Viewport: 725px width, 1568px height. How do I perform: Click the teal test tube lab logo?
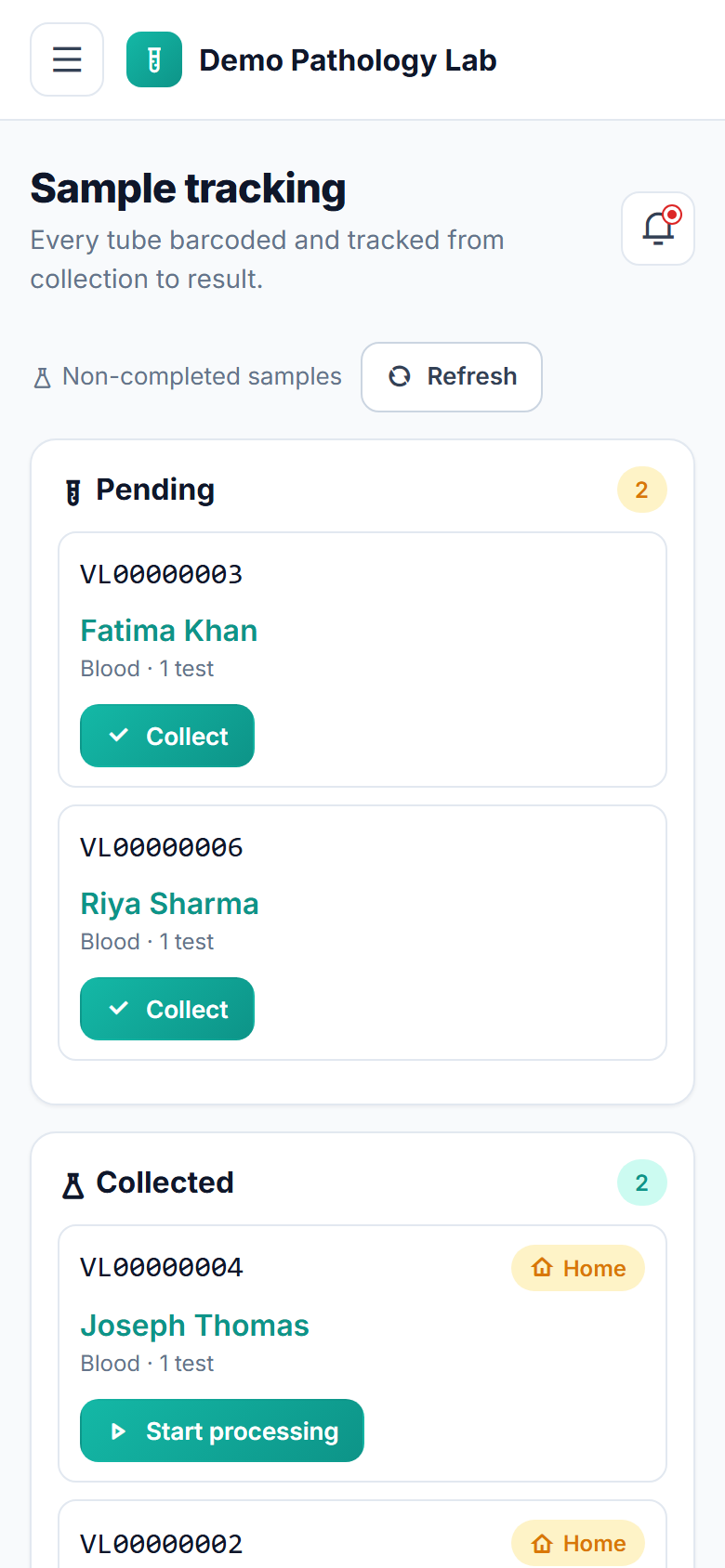[154, 59]
